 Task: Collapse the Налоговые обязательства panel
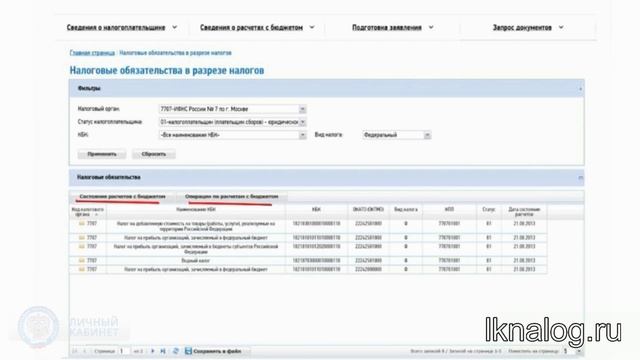tap(580, 178)
